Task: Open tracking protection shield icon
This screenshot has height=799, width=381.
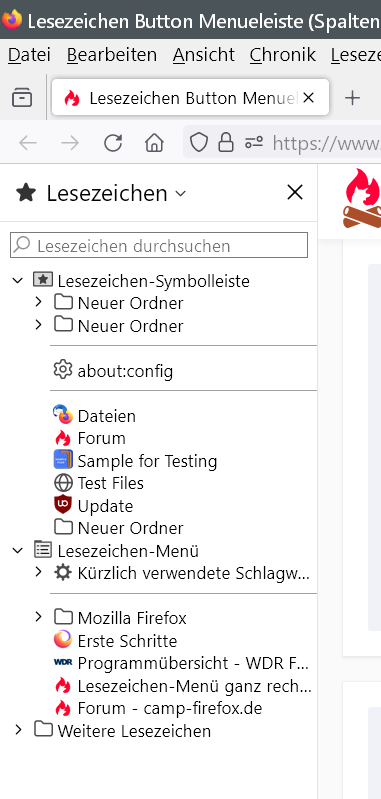Action: coord(199,143)
